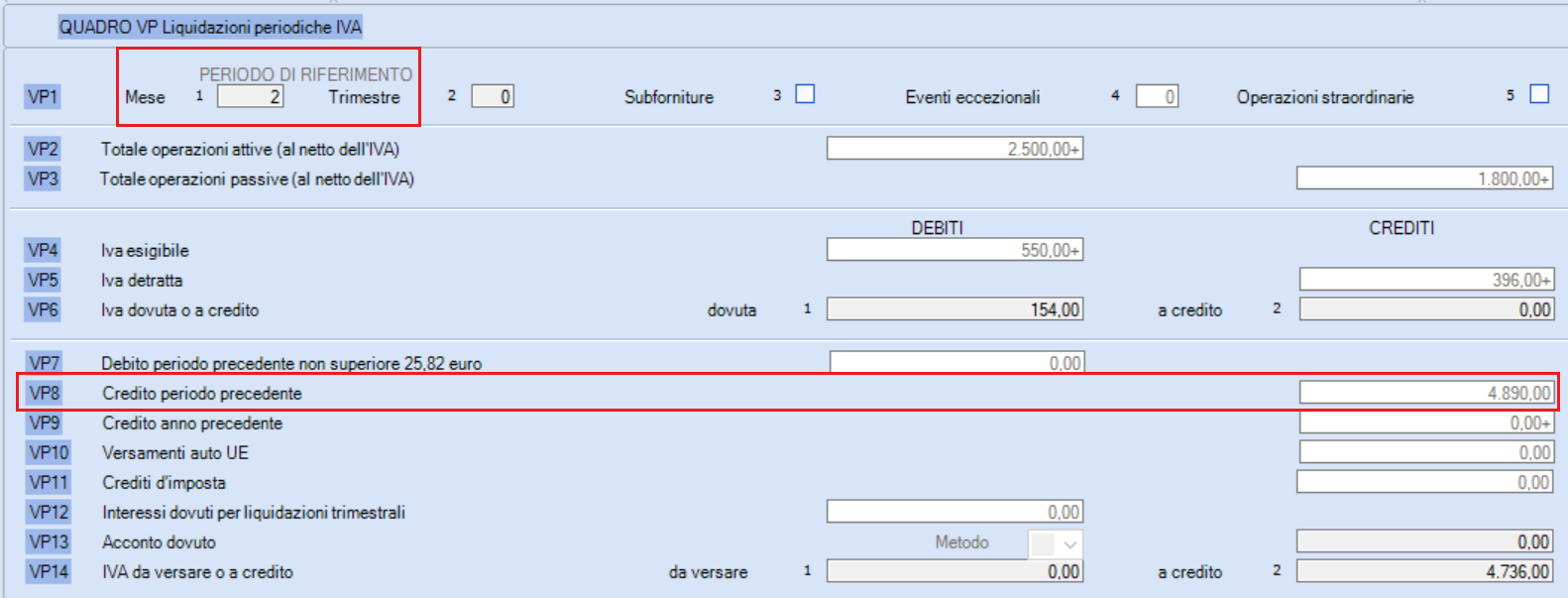1568x598 pixels.
Task: Open the Metodo dropdown in VP13
Action: [1056, 543]
